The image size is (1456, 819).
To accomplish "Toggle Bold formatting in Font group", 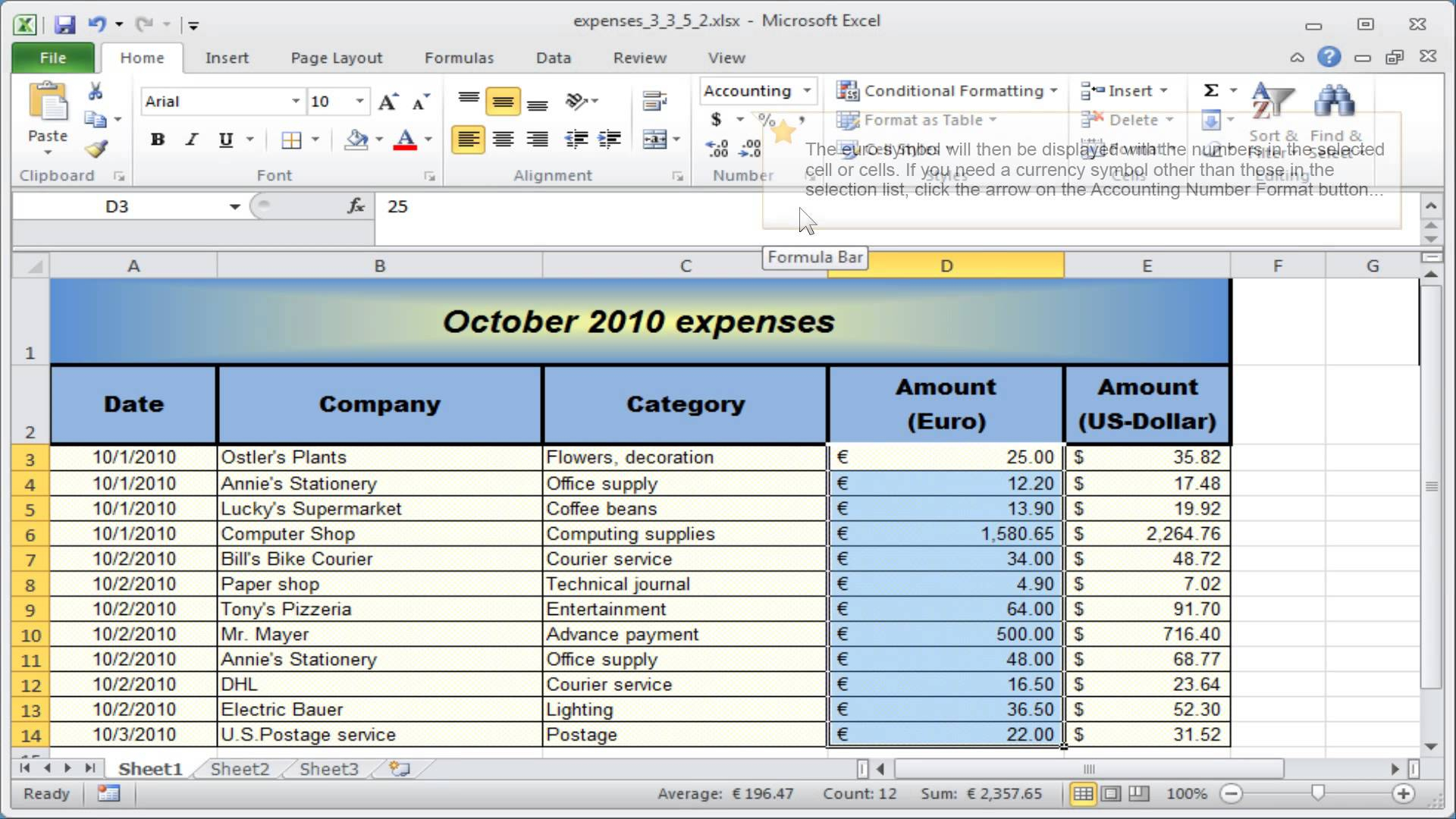I will [156, 139].
